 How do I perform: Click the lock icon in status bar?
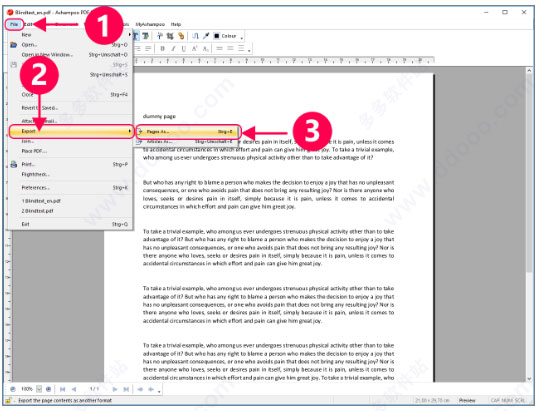8,401
